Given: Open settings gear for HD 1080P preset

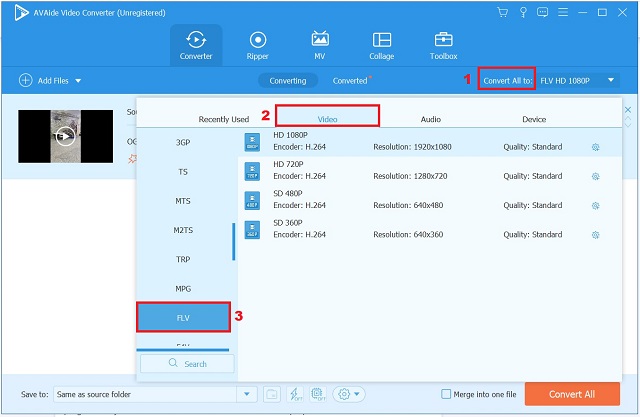Looking at the screenshot, I should (595, 147).
